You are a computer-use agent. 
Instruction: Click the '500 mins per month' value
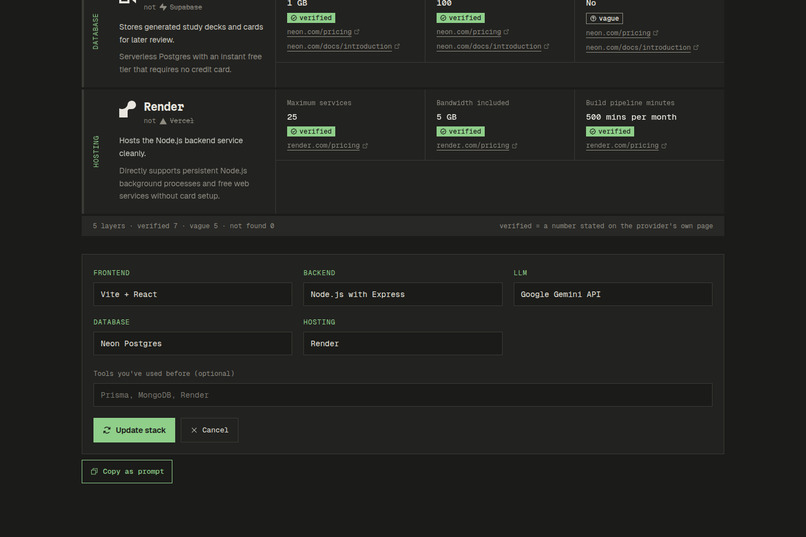pyautogui.click(x=631, y=117)
